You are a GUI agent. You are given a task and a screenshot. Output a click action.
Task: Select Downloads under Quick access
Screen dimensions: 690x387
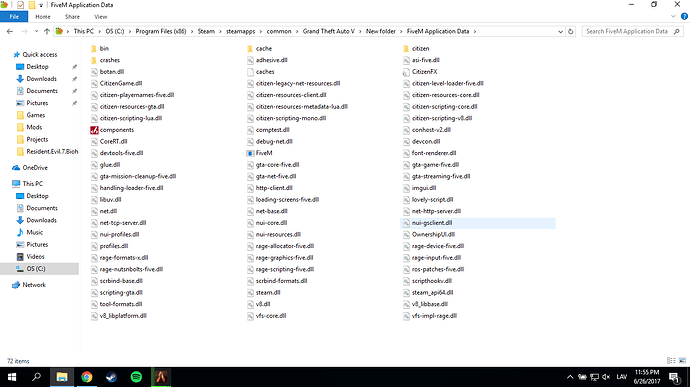point(41,79)
